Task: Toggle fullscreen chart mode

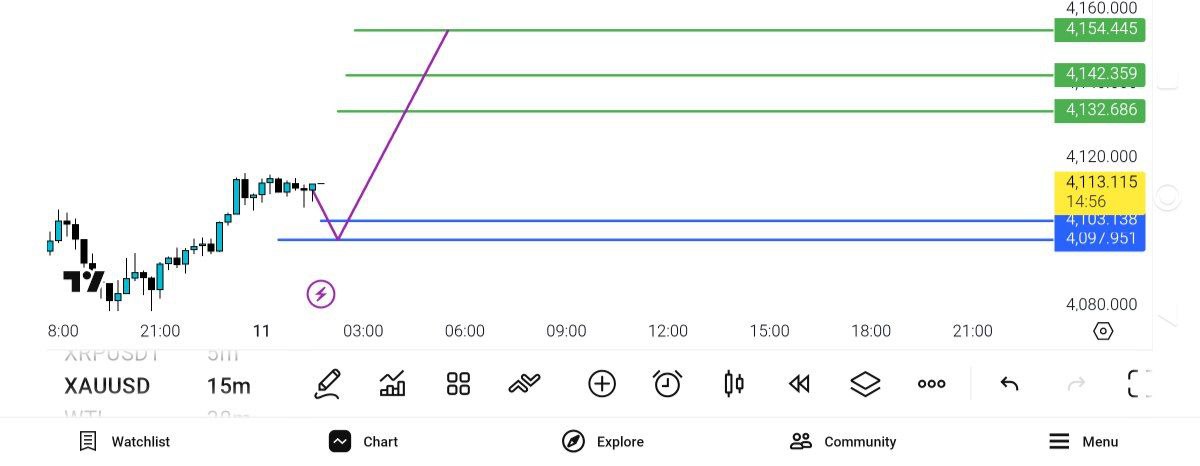Action: point(1139,384)
